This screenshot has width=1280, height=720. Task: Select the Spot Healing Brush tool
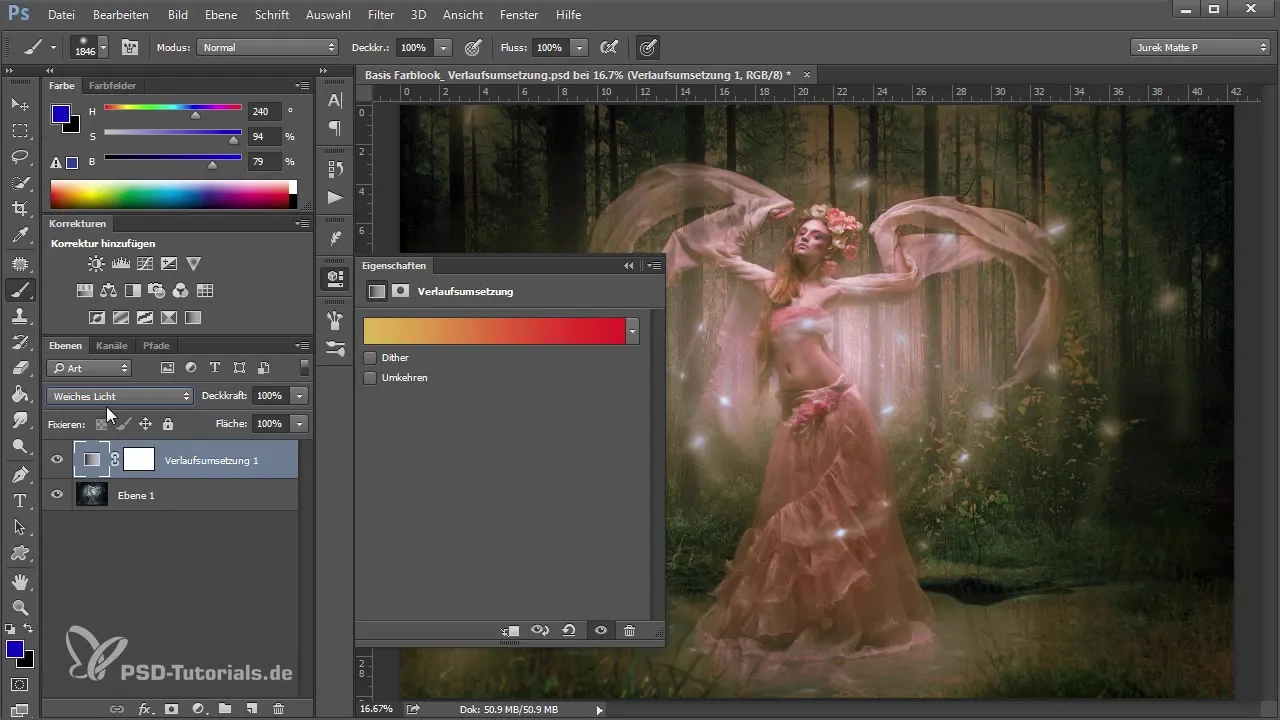20,264
